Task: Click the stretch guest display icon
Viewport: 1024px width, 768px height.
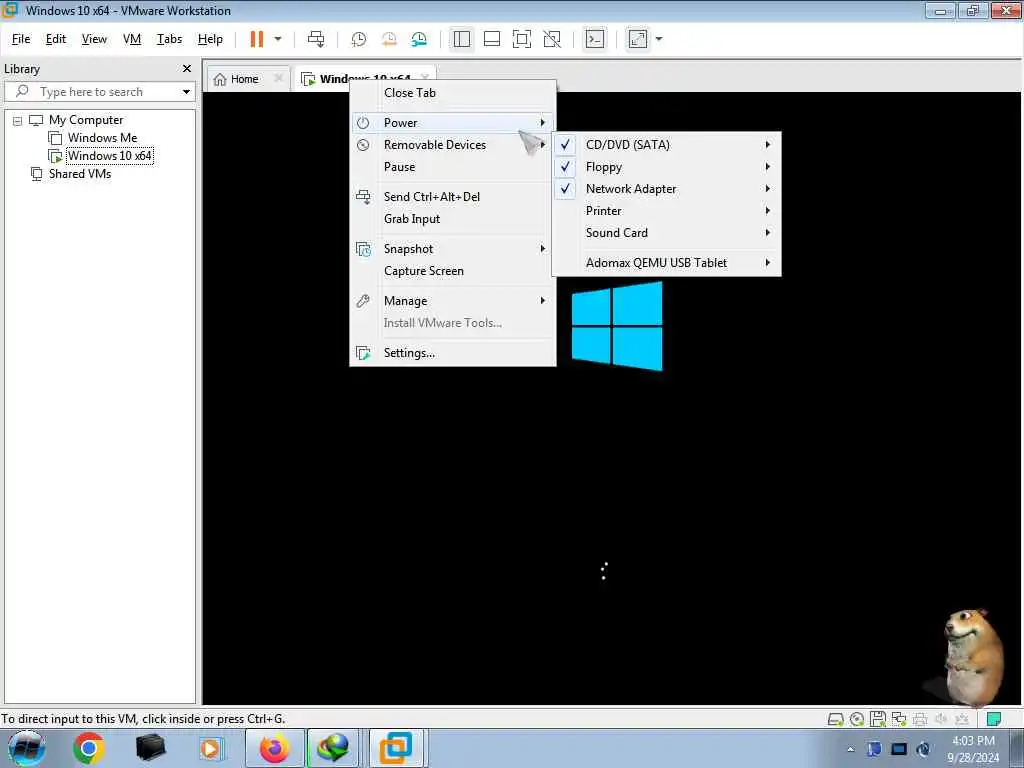Action: pos(637,39)
